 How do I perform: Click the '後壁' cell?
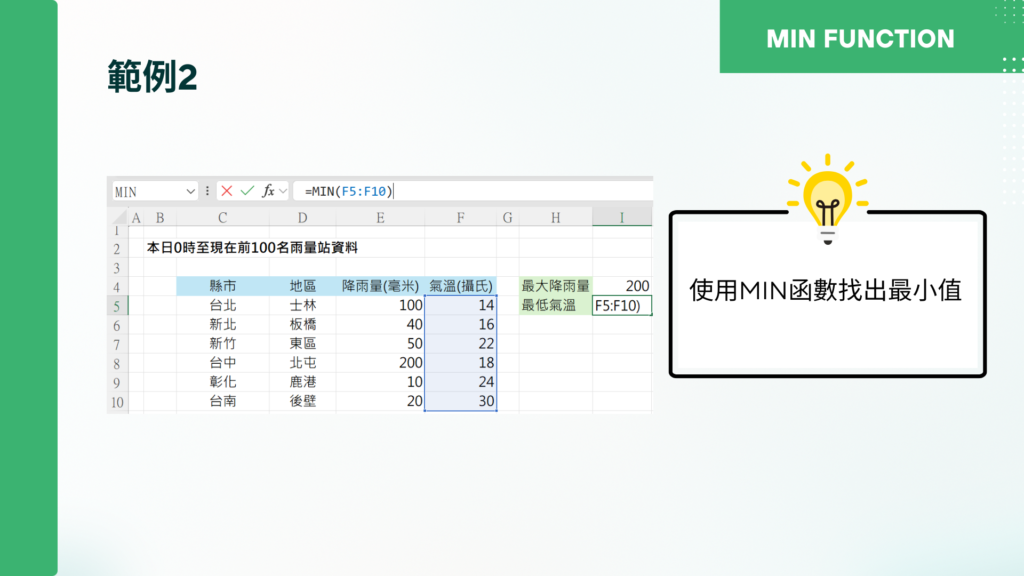302,401
